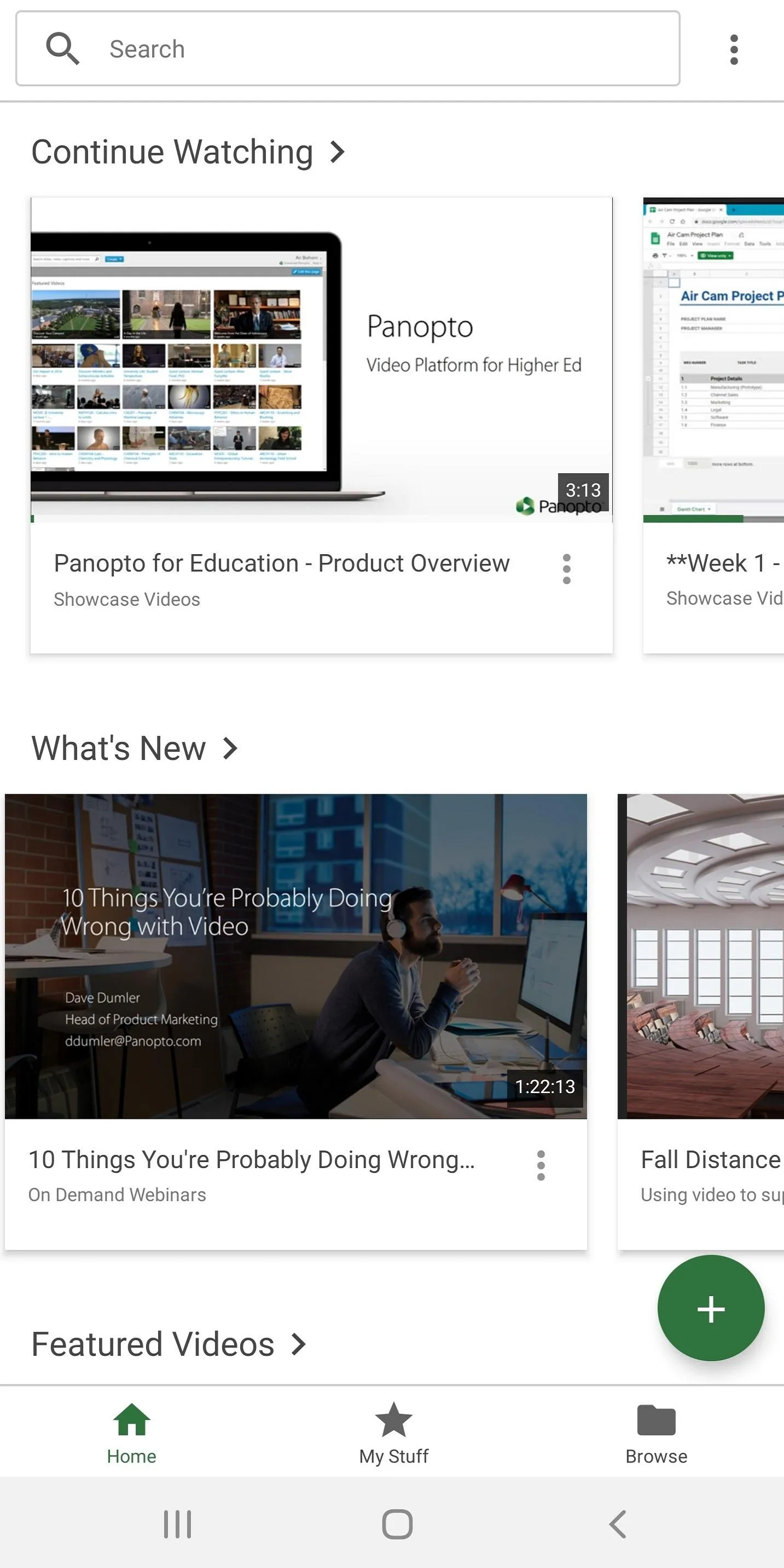Open the **Week 1 video title
The height and width of the screenshot is (1568, 784).
pos(724,563)
